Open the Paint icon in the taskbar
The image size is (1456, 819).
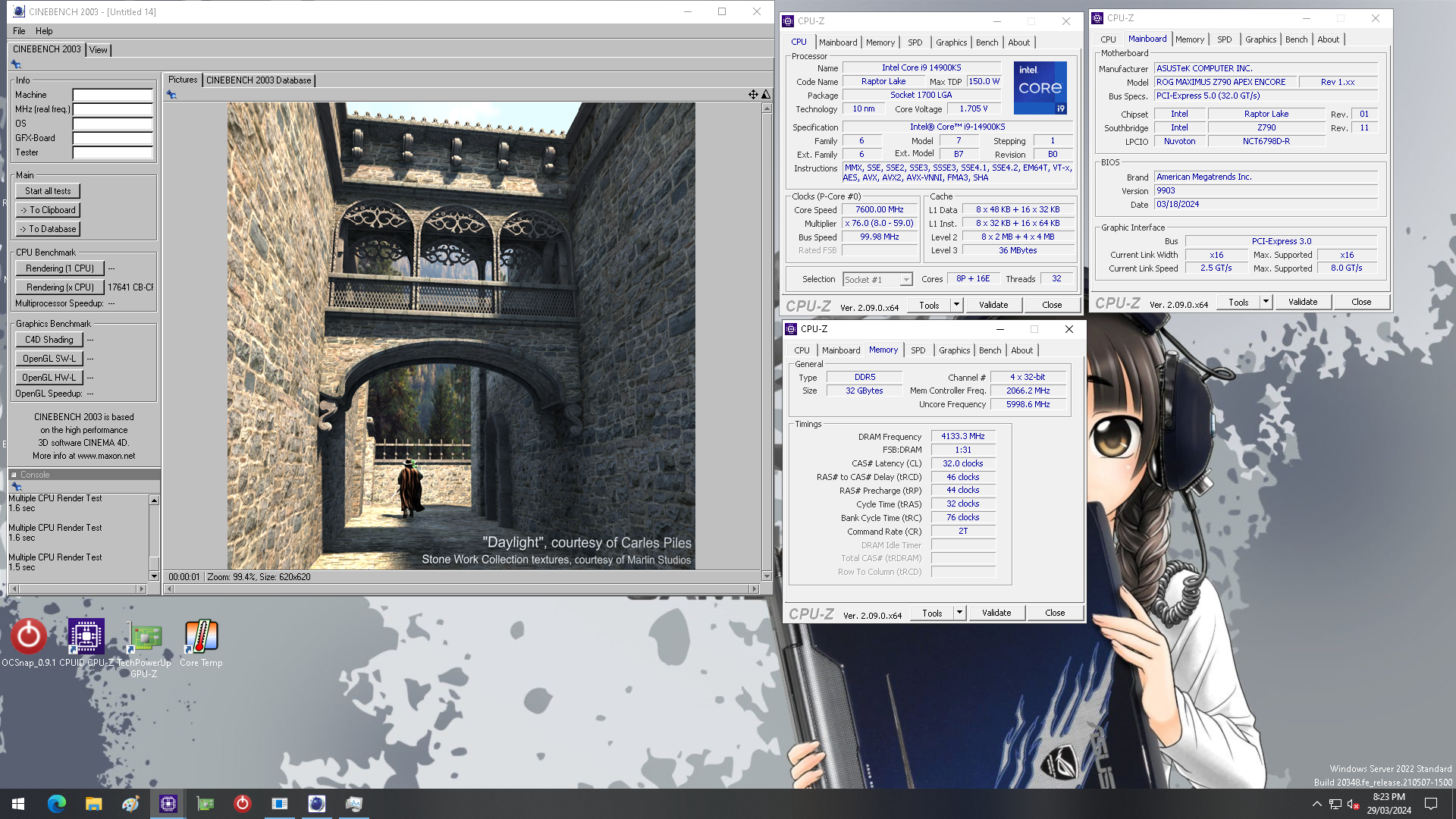click(x=130, y=804)
